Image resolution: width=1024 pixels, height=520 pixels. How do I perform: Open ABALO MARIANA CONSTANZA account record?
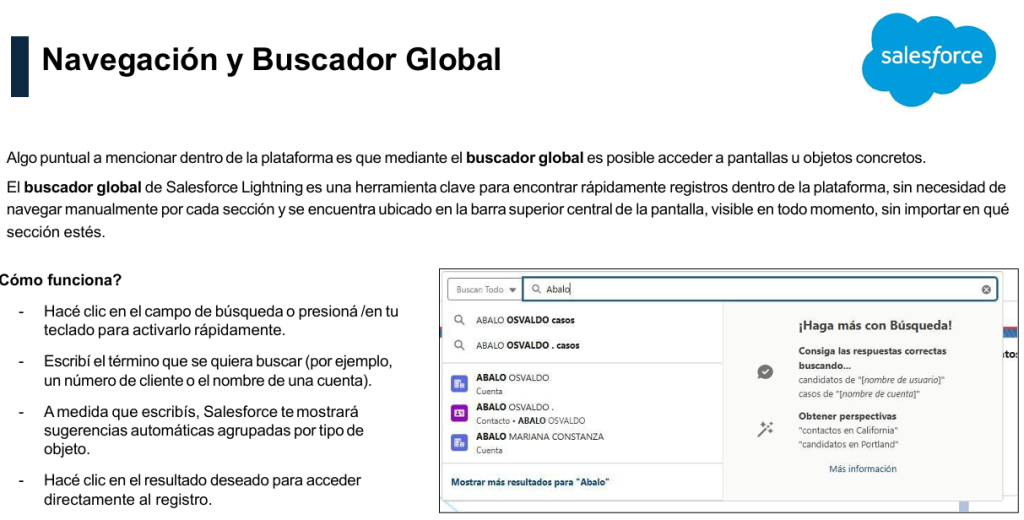539,437
